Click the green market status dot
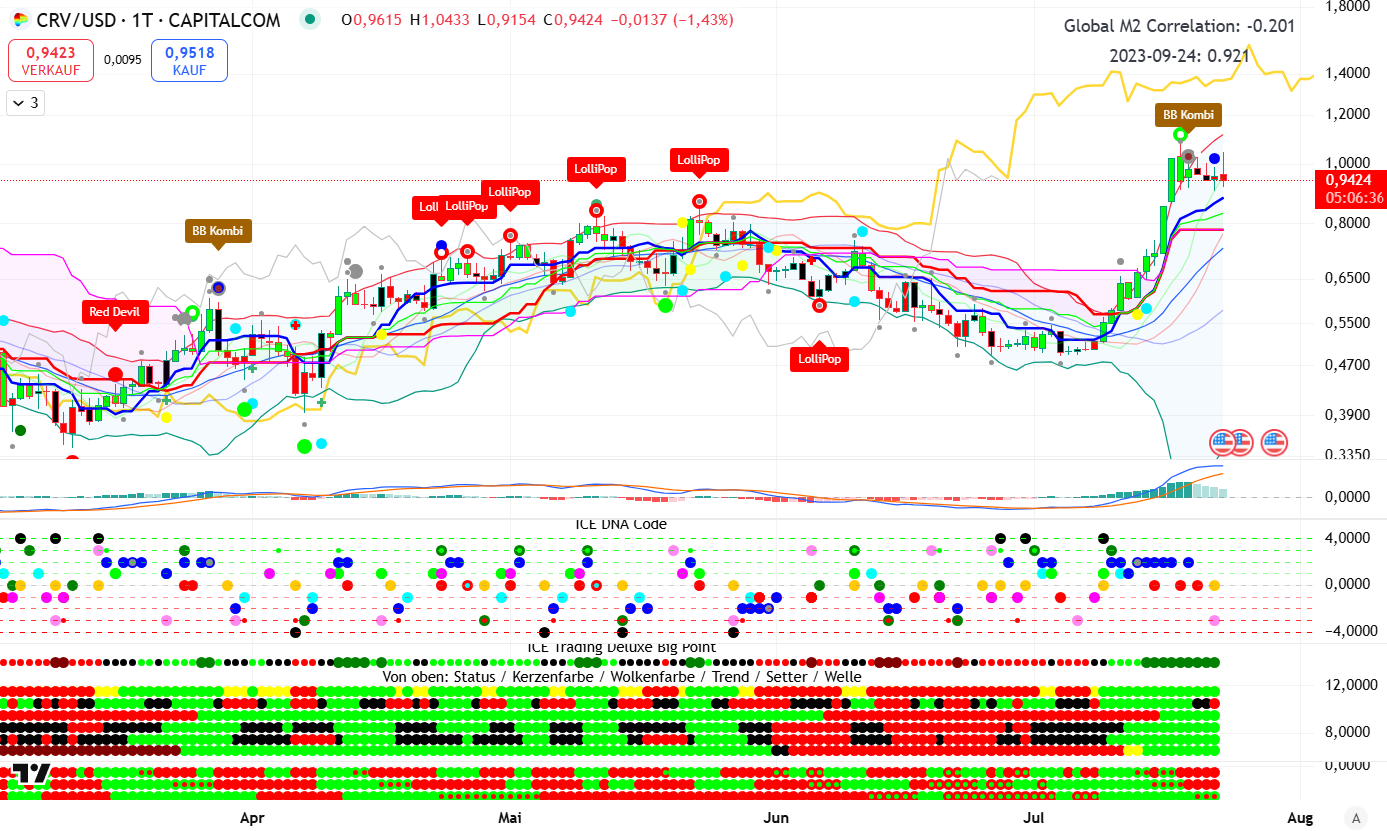1387x831 pixels. (x=313, y=20)
